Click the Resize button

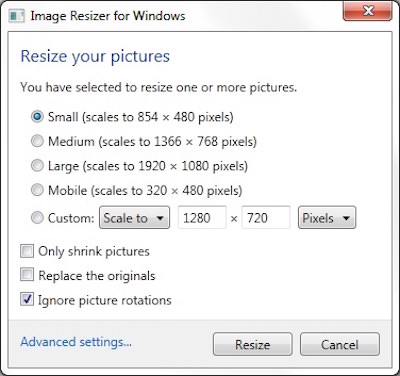tap(253, 344)
